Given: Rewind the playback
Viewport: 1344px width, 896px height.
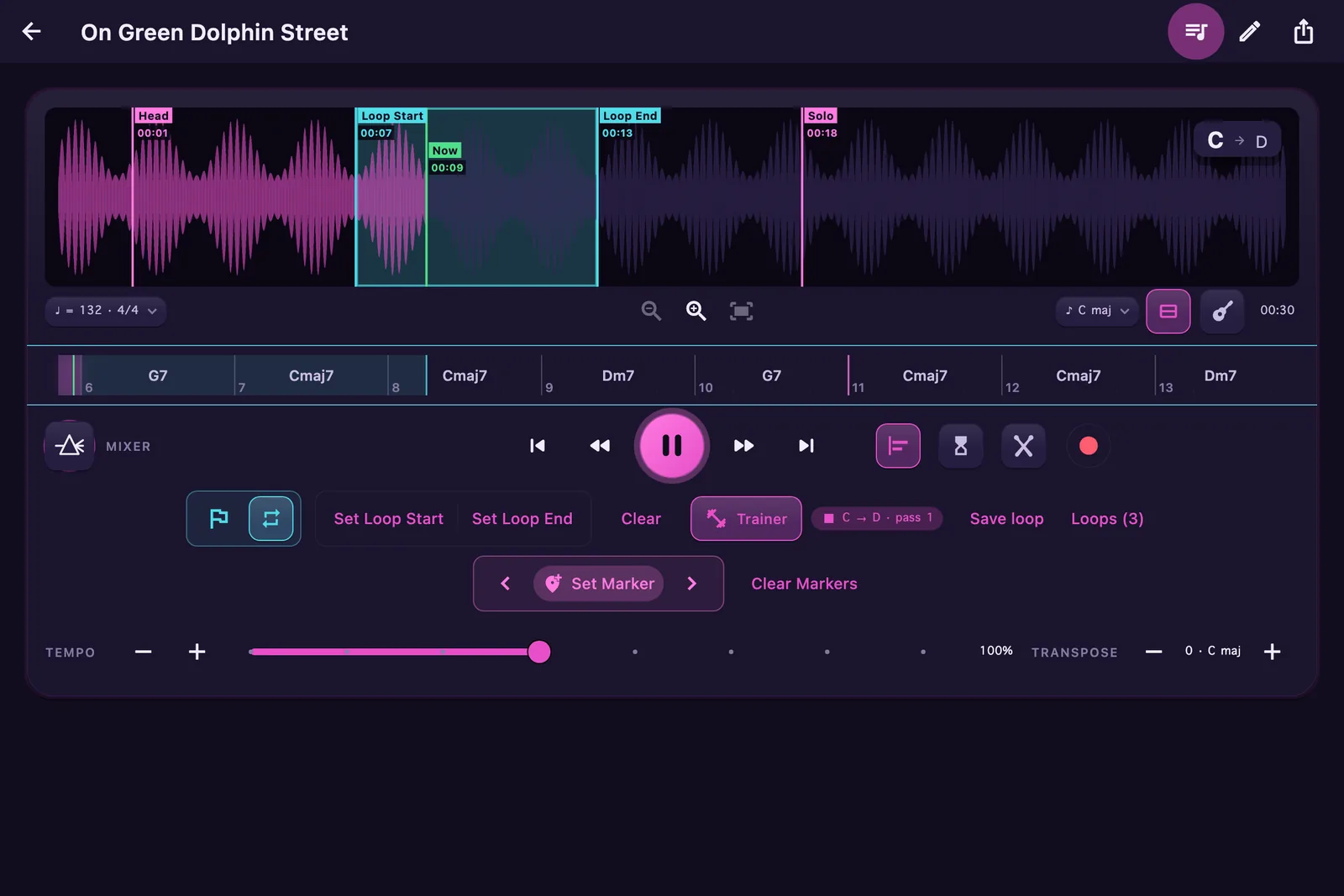Looking at the screenshot, I should click(x=600, y=446).
